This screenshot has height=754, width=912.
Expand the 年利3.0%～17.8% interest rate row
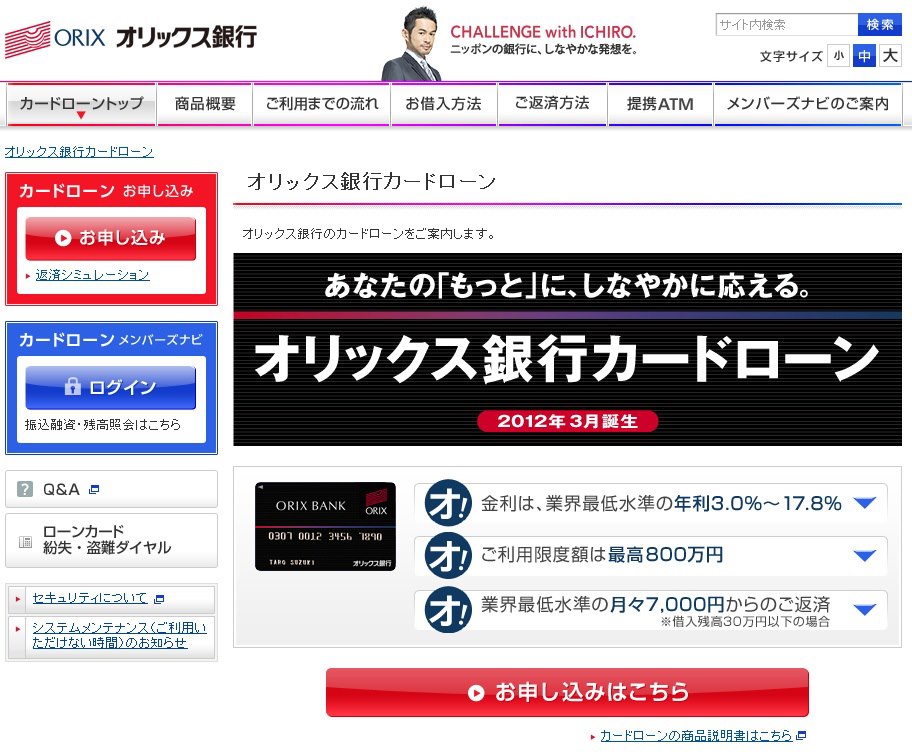tap(651, 503)
